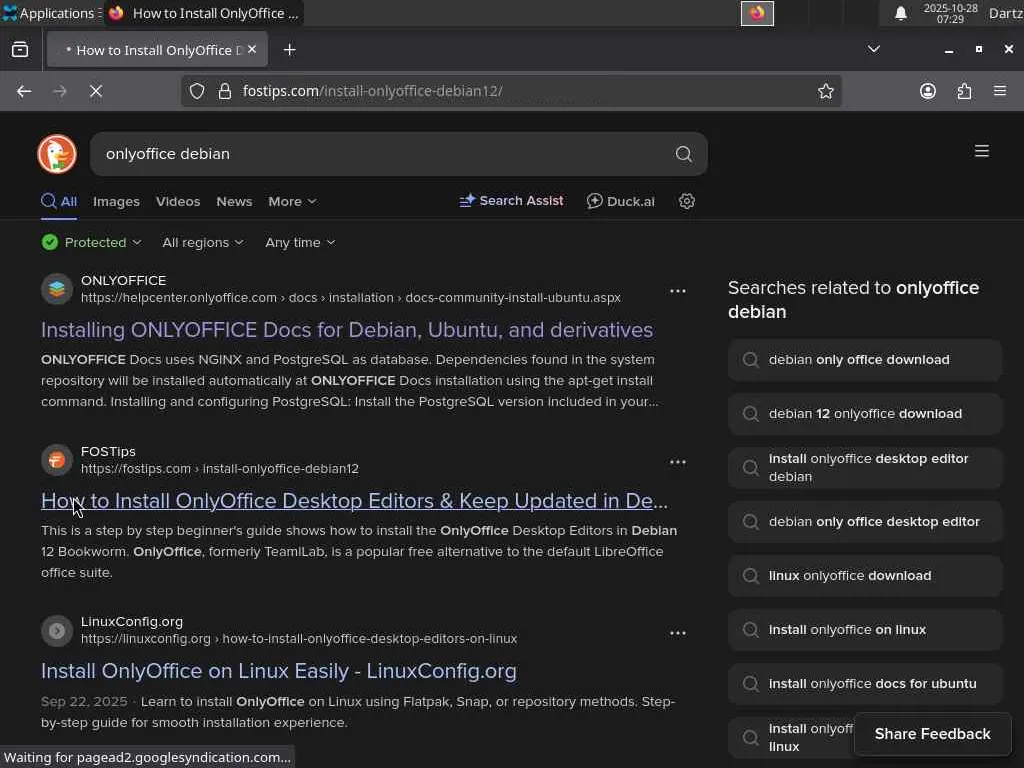This screenshot has height=768, width=1024.
Task: Search related: debian only office desktop editor
Action: (x=865, y=522)
